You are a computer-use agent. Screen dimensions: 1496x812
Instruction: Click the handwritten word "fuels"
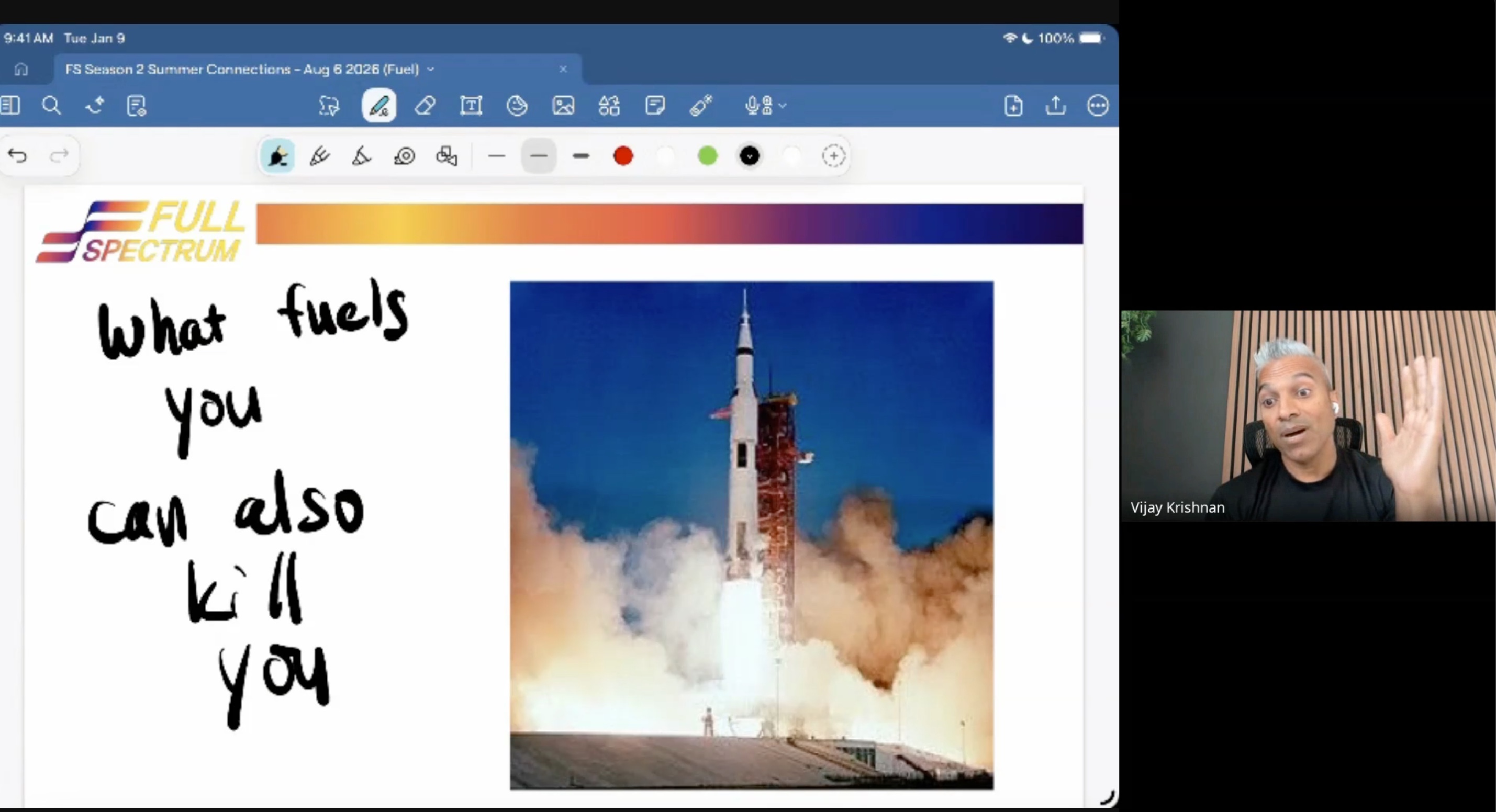tap(343, 309)
